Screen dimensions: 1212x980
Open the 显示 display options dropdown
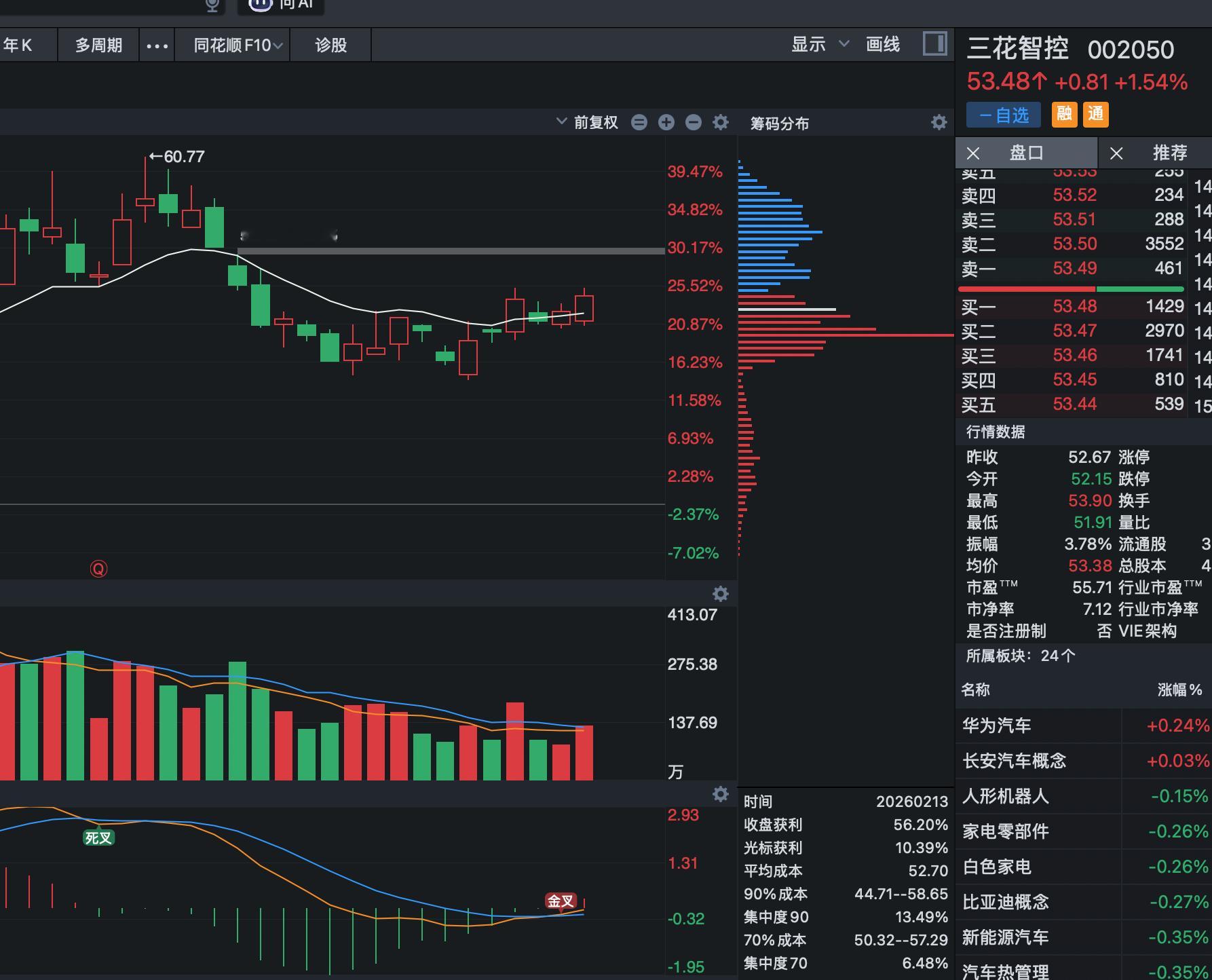click(x=815, y=45)
